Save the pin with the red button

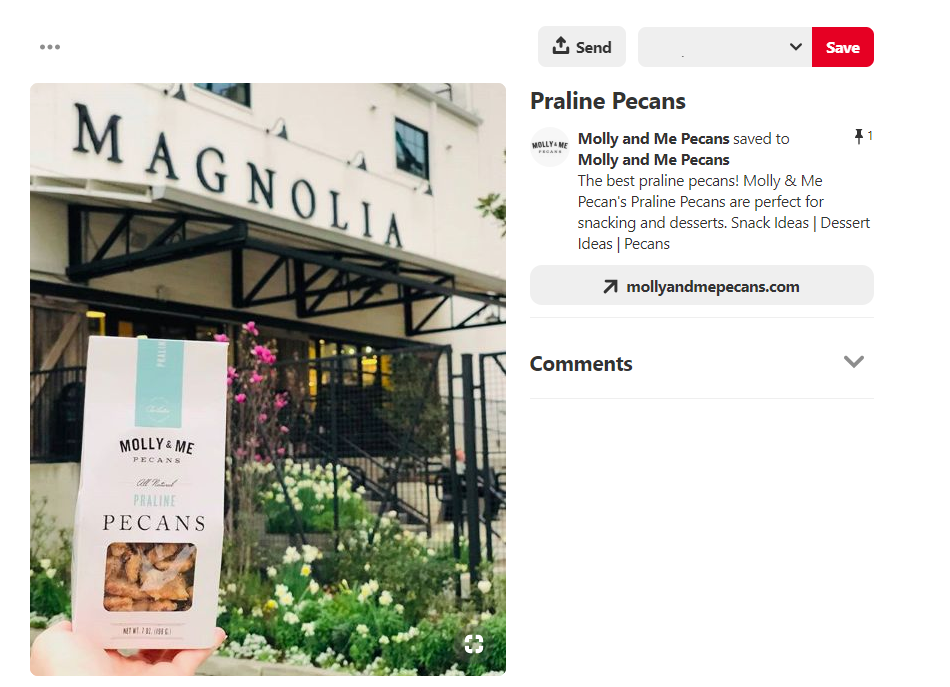[842, 47]
